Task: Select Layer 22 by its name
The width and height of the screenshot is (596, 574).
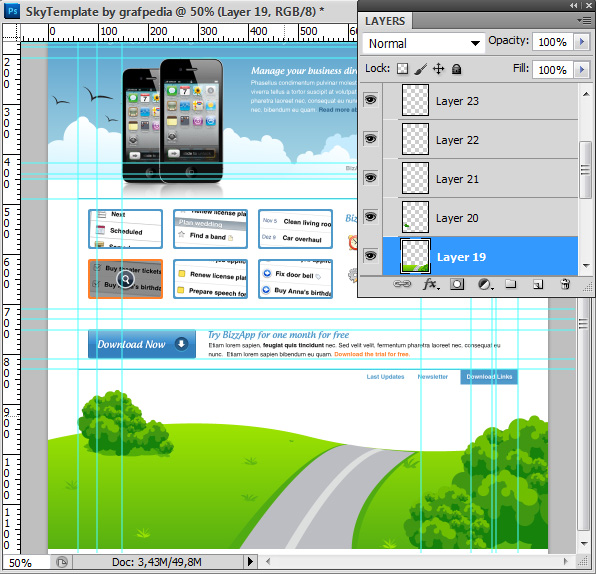Action: [x=457, y=140]
